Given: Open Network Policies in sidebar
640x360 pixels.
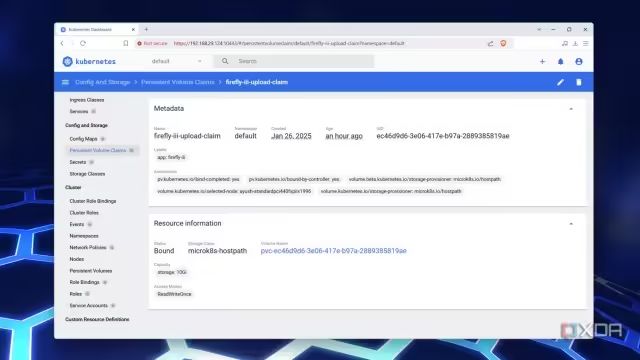Looking at the screenshot, I should 88,247.
